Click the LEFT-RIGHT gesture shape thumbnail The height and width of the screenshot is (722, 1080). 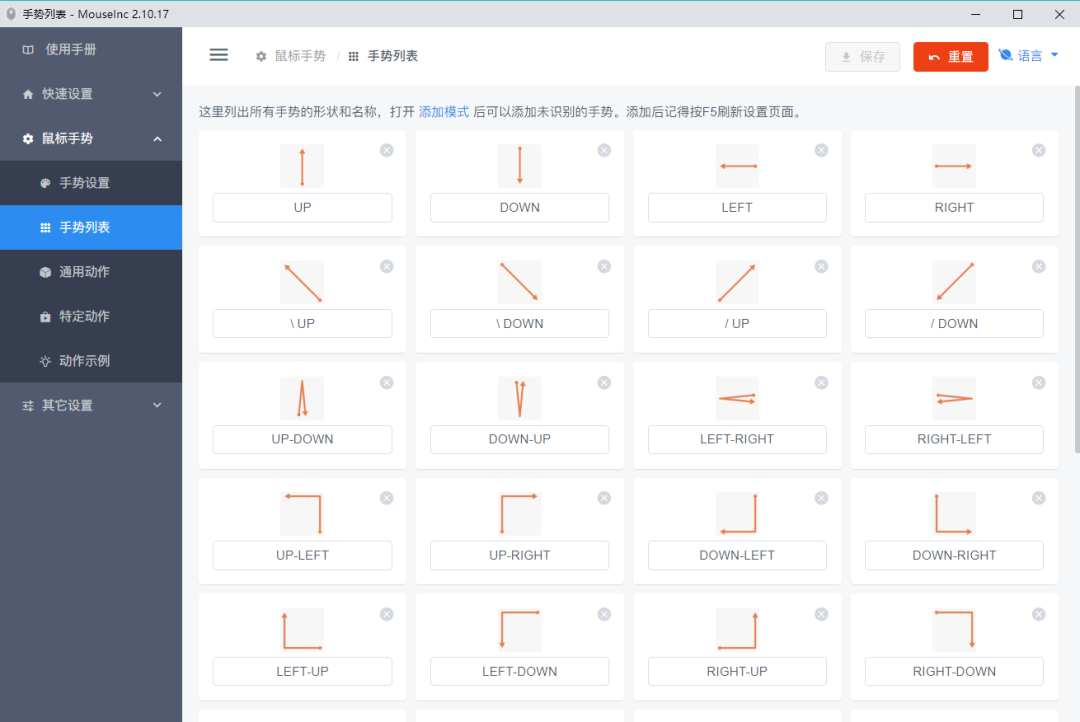(737, 398)
